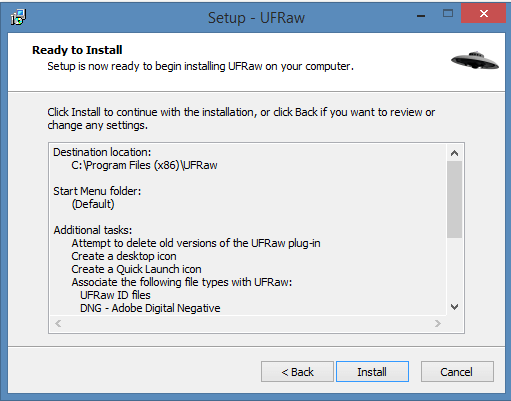Click the setup installer icon in title bar
This screenshot has width=511, height=401.
point(18,17)
